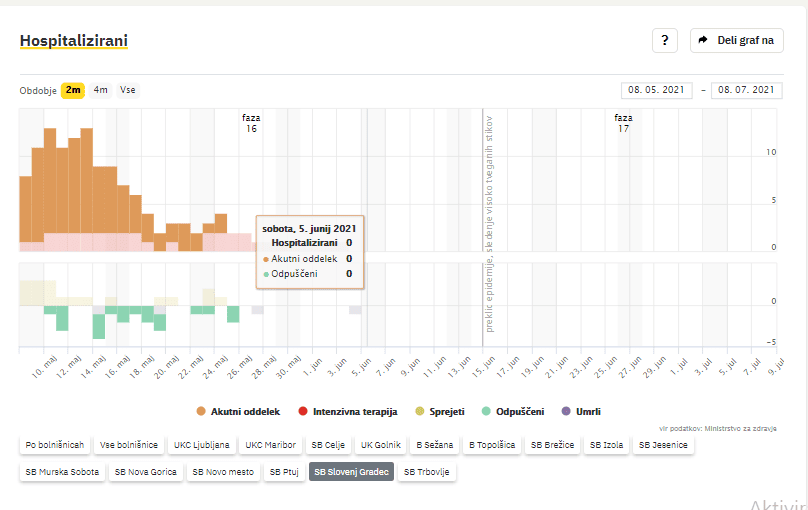Image resolution: width=808 pixels, height=510 pixels.
Task: Select the Vse bolnišnice filter
Action: click(128, 444)
